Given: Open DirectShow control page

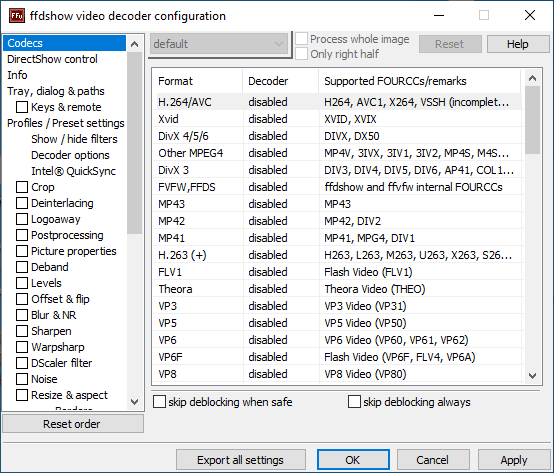Looking at the screenshot, I should [52, 59].
